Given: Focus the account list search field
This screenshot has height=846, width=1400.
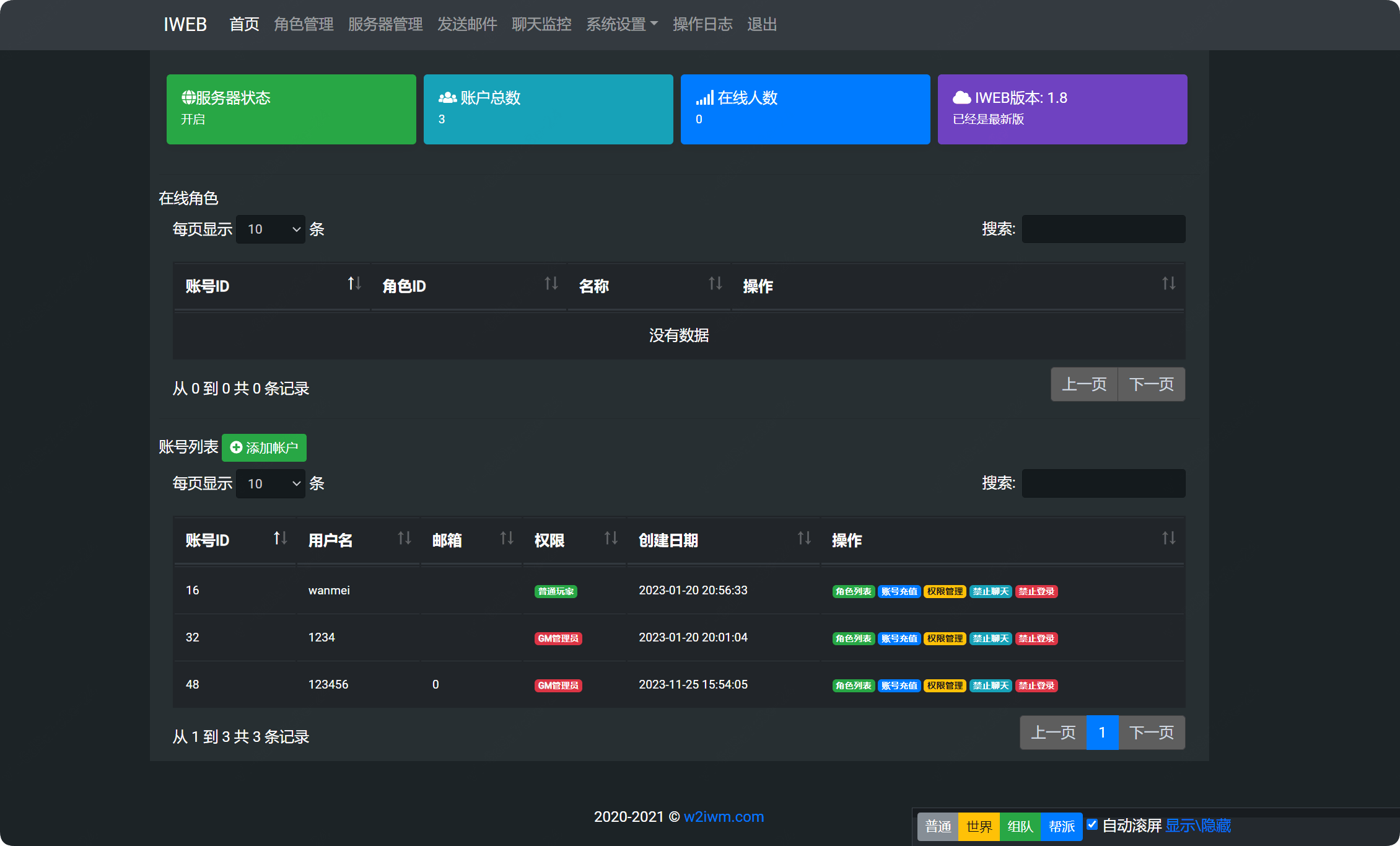Looking at the screenshot, I should pos(1103,483).
